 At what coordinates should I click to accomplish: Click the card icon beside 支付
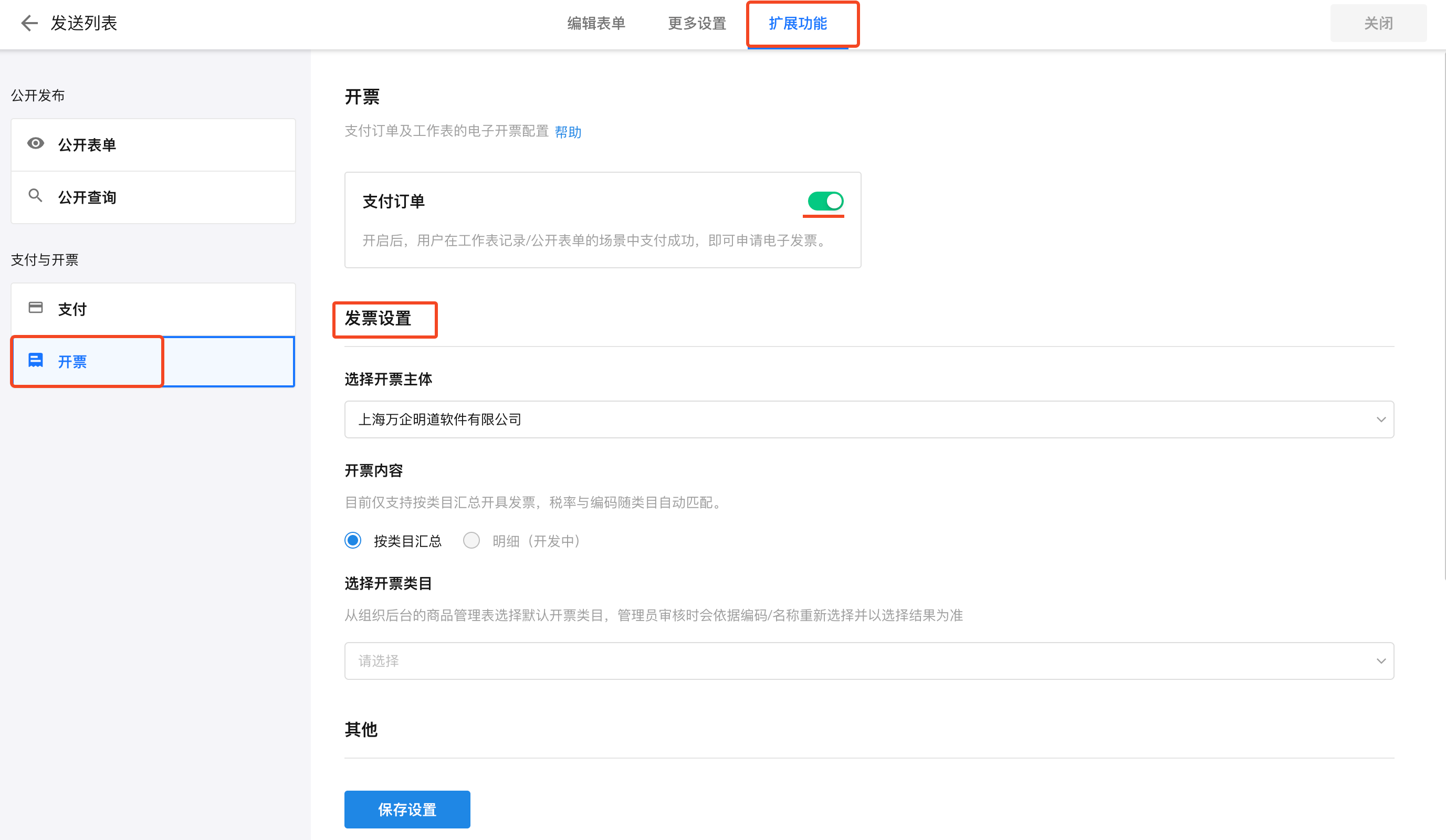(x=36, y=308)
